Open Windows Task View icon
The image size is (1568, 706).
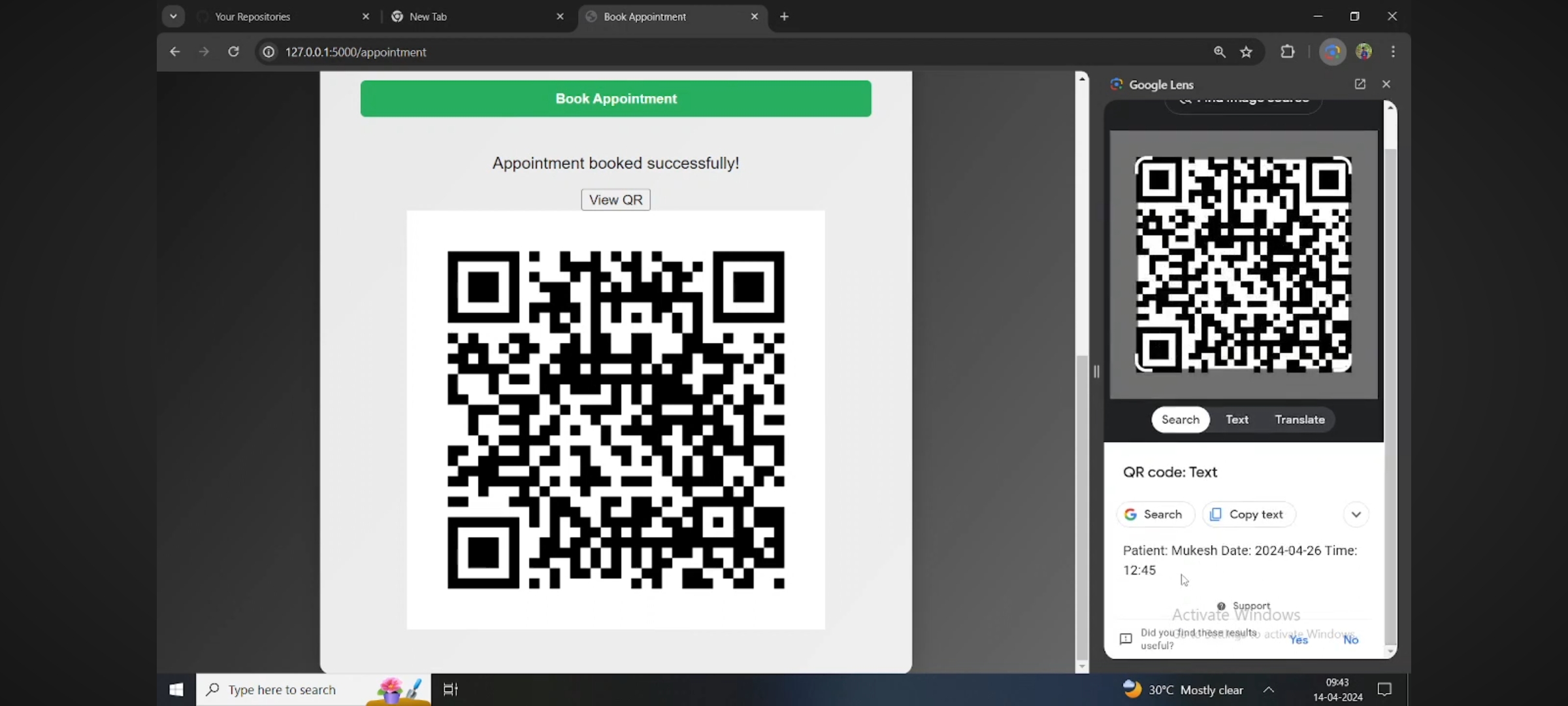click(450, 689)
